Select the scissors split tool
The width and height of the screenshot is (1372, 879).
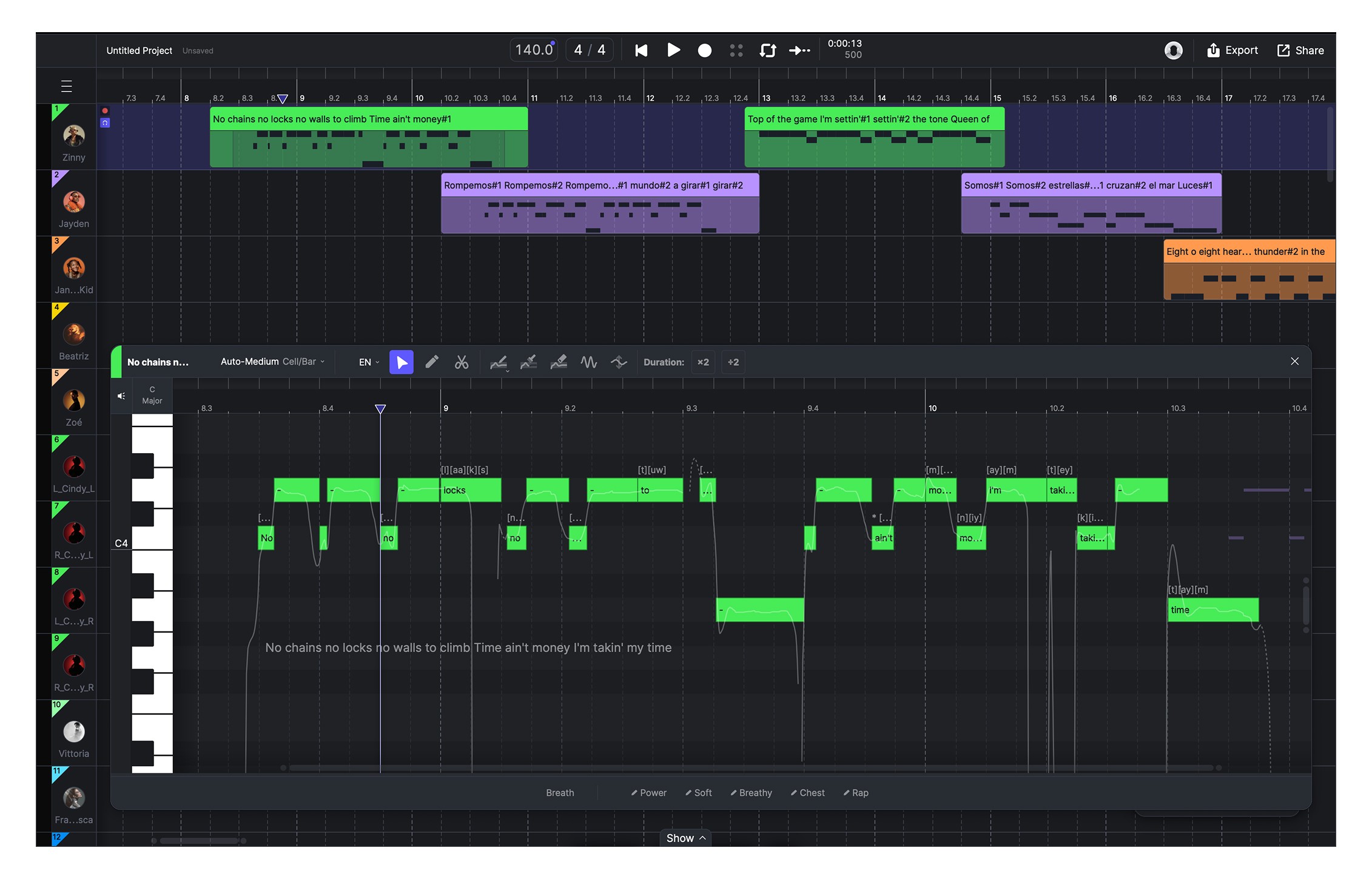click(x=462, y=362)
